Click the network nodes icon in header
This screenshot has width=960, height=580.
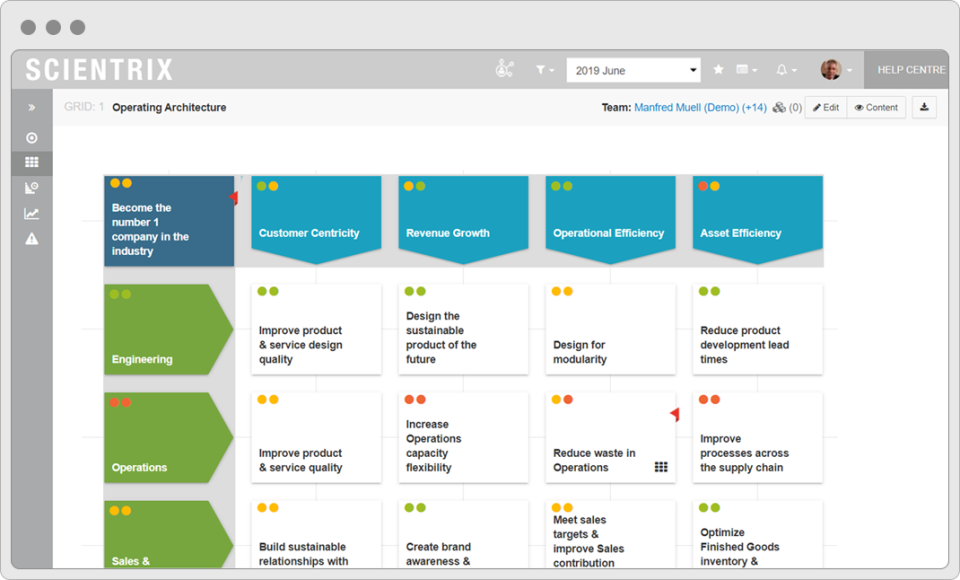[504, 70]
